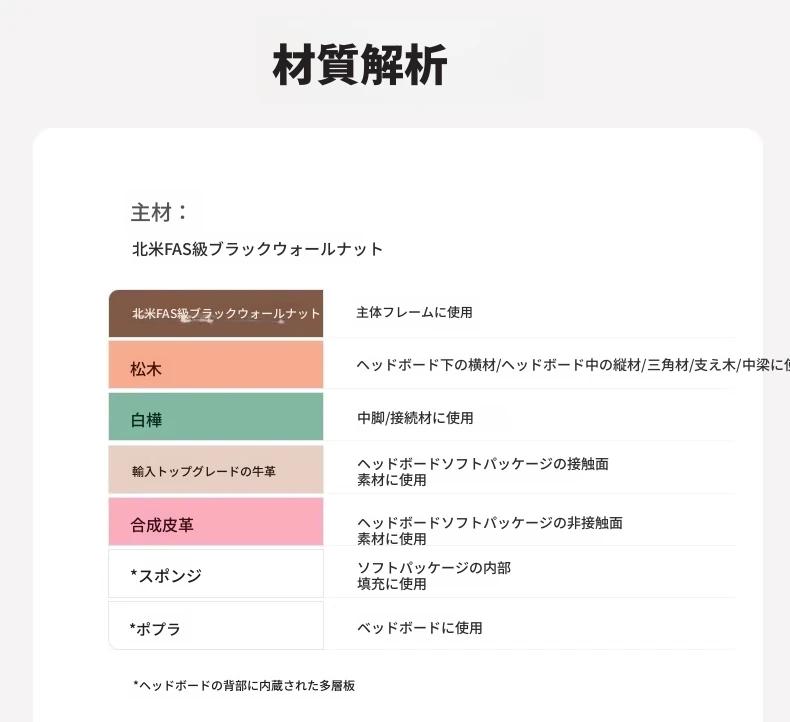
Task: Click the beige 輸入トップグレードの牛革 swatch
Action: (x=216, y=469)
